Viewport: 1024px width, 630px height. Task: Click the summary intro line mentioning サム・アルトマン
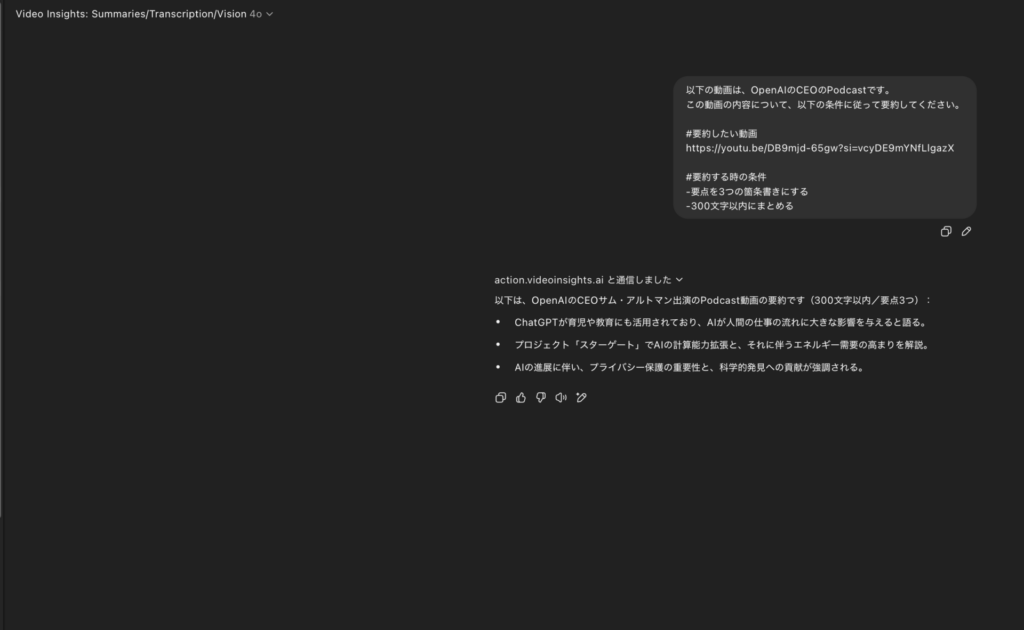coord(712,300)
